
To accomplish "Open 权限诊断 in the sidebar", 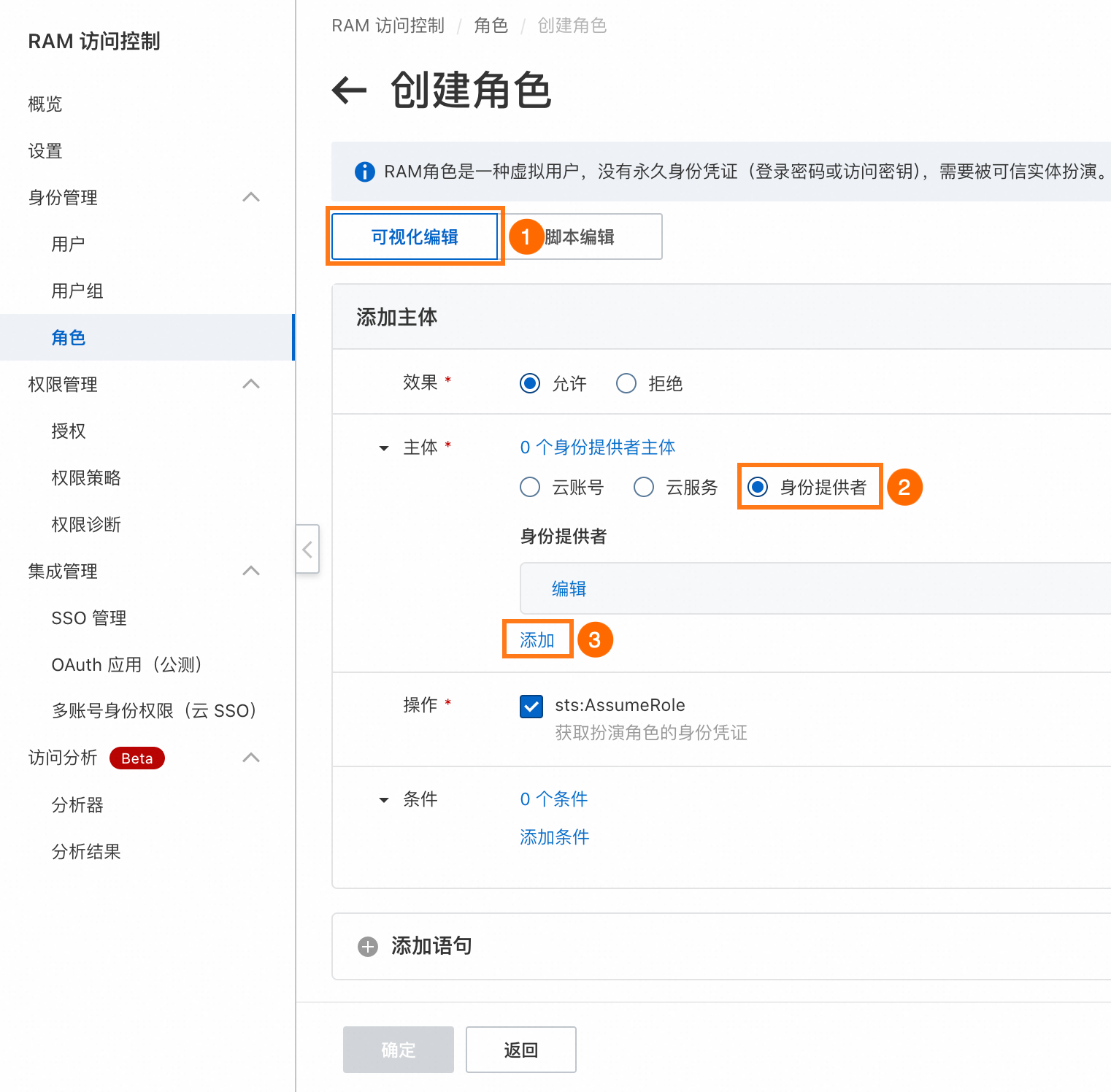I will [86, 524].
